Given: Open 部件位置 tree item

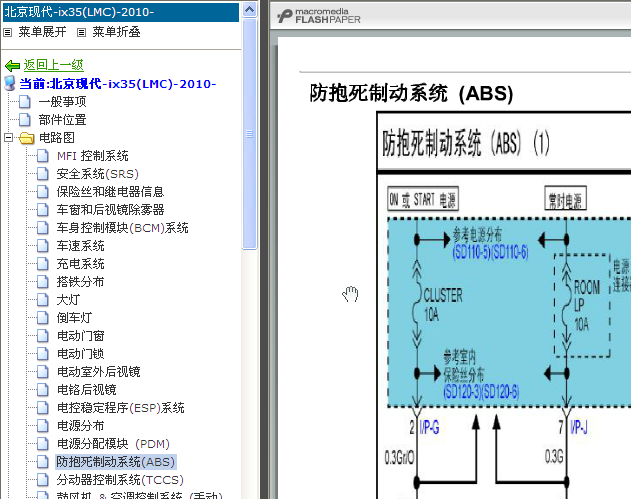Looking at the screenshot, I should coord(62,120).
